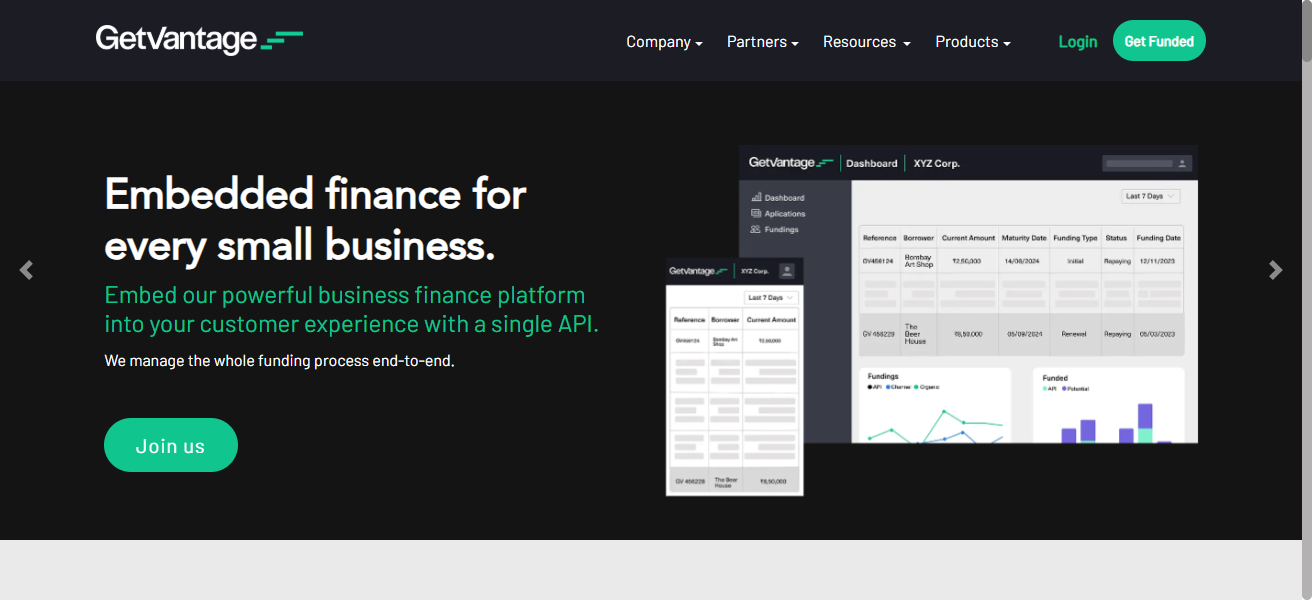Screen dimensions: 1312x600
Task: Expand the Company dropdown menu
Action: click(x=664, y=42)
